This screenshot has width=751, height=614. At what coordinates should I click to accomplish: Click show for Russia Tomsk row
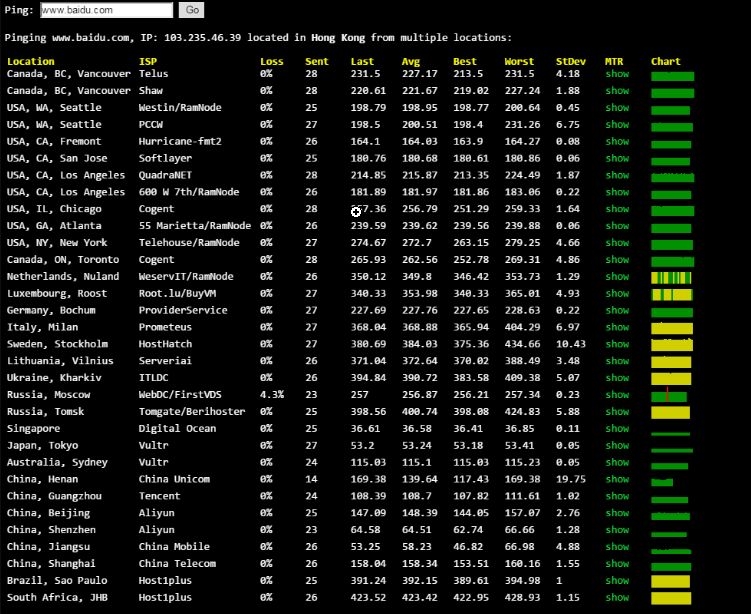click(x=617, y=411)
